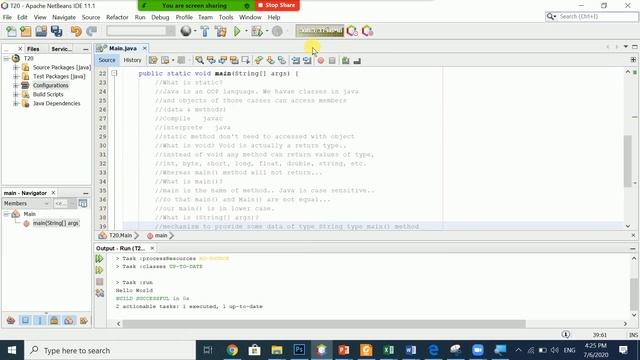Click the main method breadcrumb
The height and width of the screenshot is (360, 640).
click(161, 236)
